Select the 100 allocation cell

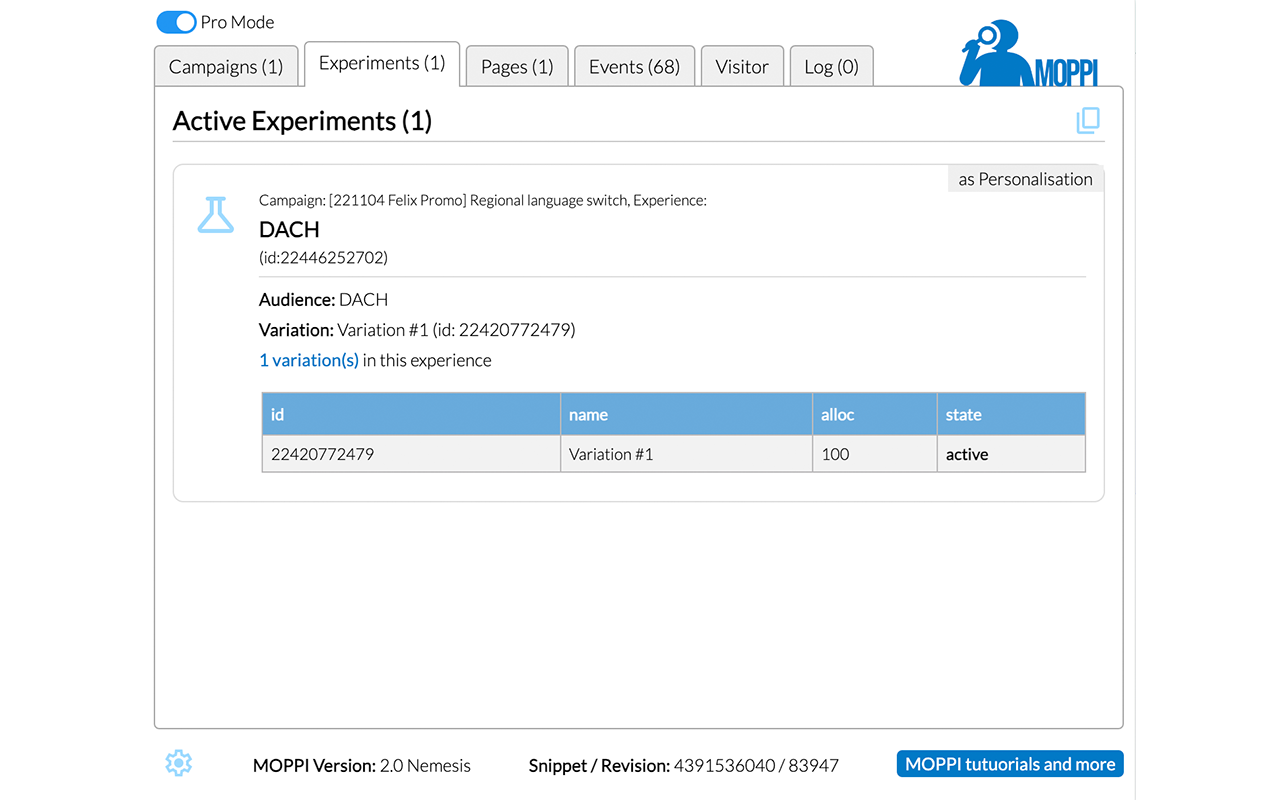[x=875, y=454]
